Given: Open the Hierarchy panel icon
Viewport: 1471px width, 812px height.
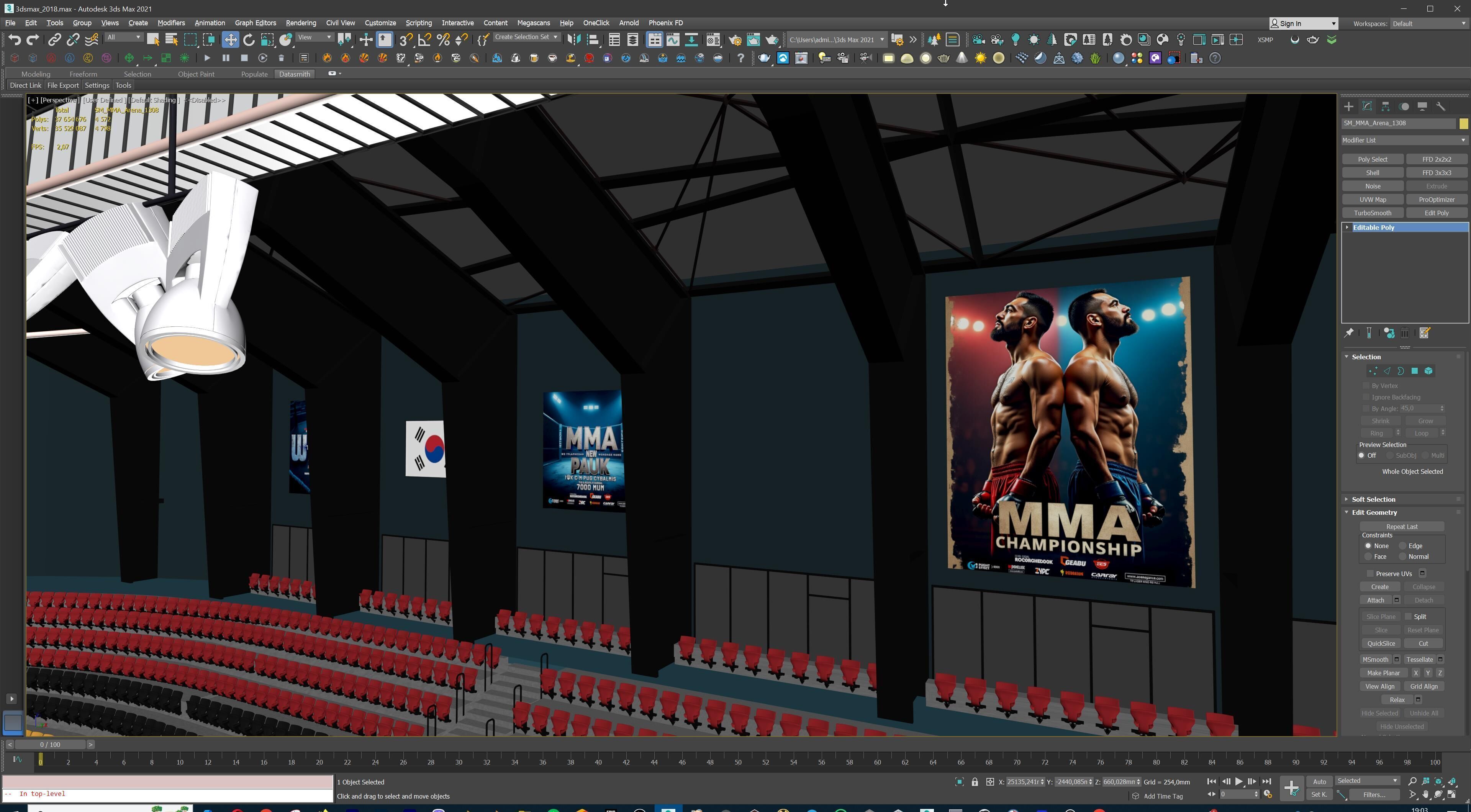Looking at the screenshot, I should pyautogui.click(x=1385, y=106).
